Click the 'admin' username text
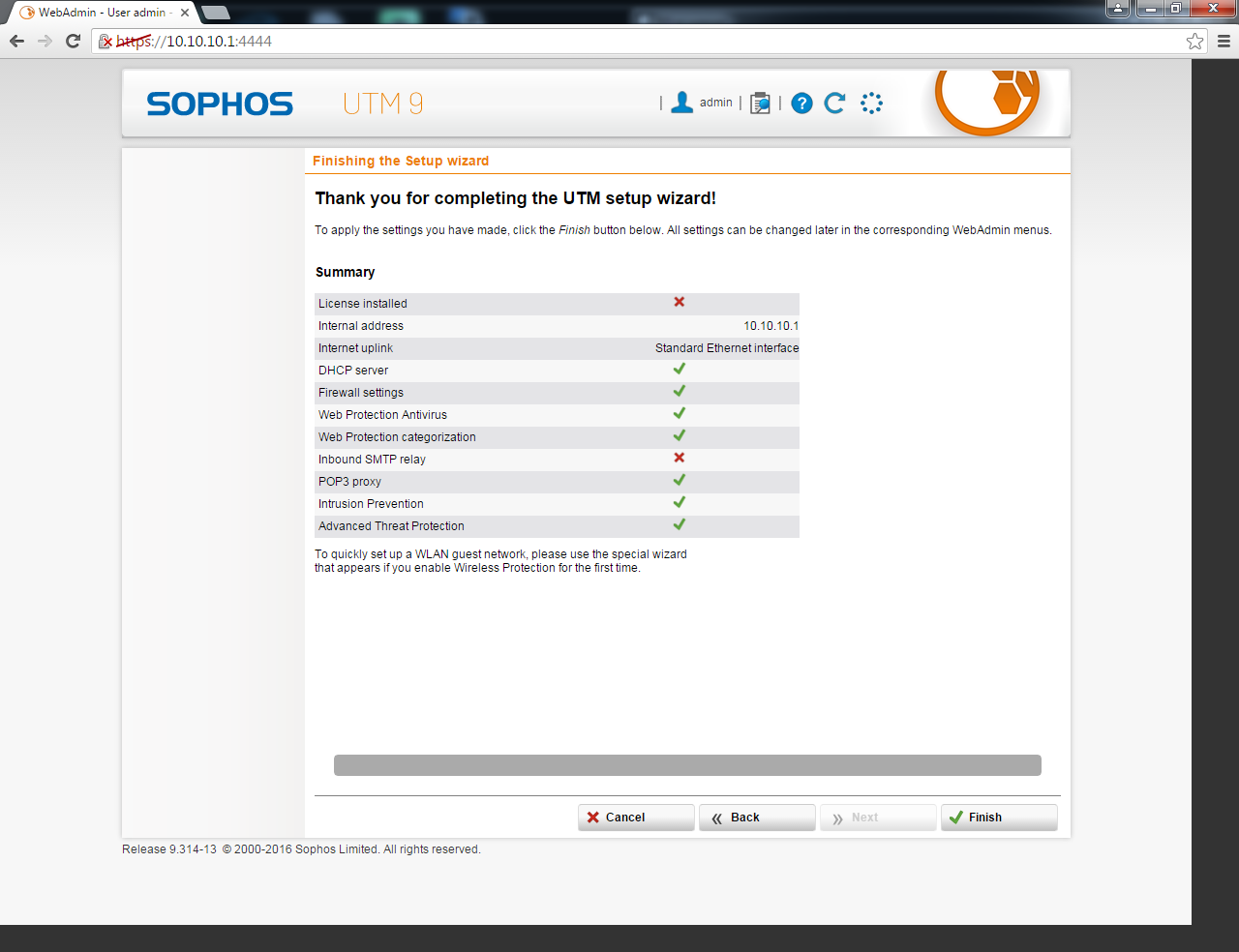 [716, 103]
